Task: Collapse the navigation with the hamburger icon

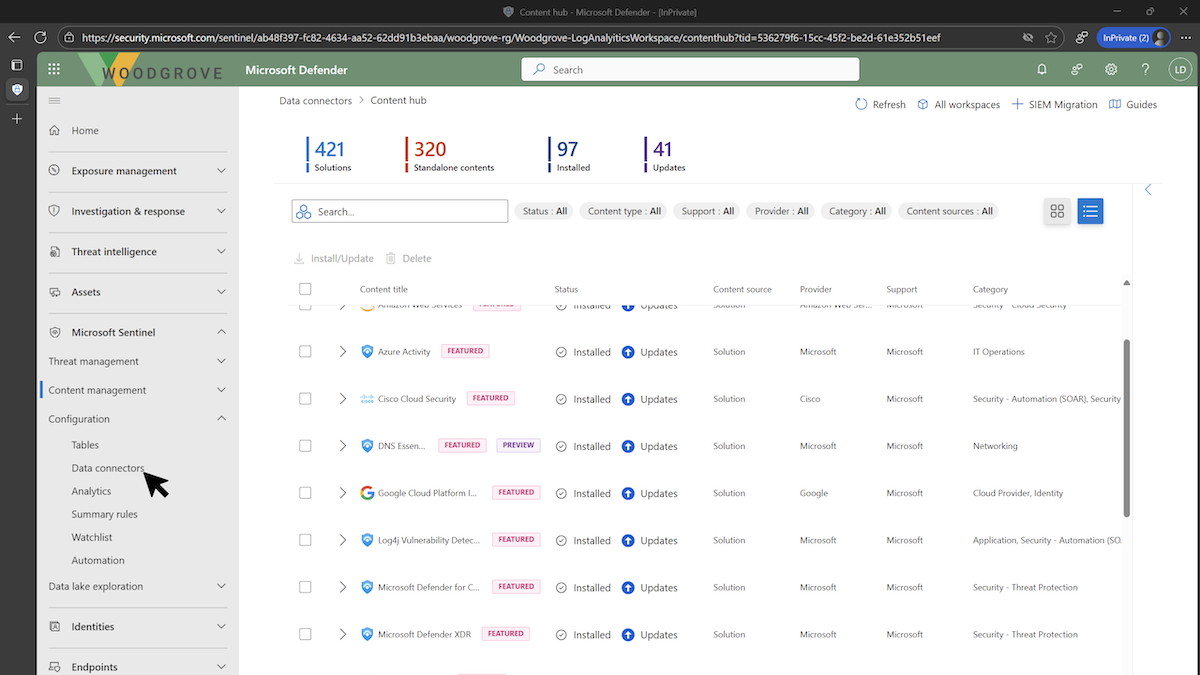Action: pos(54,100)
